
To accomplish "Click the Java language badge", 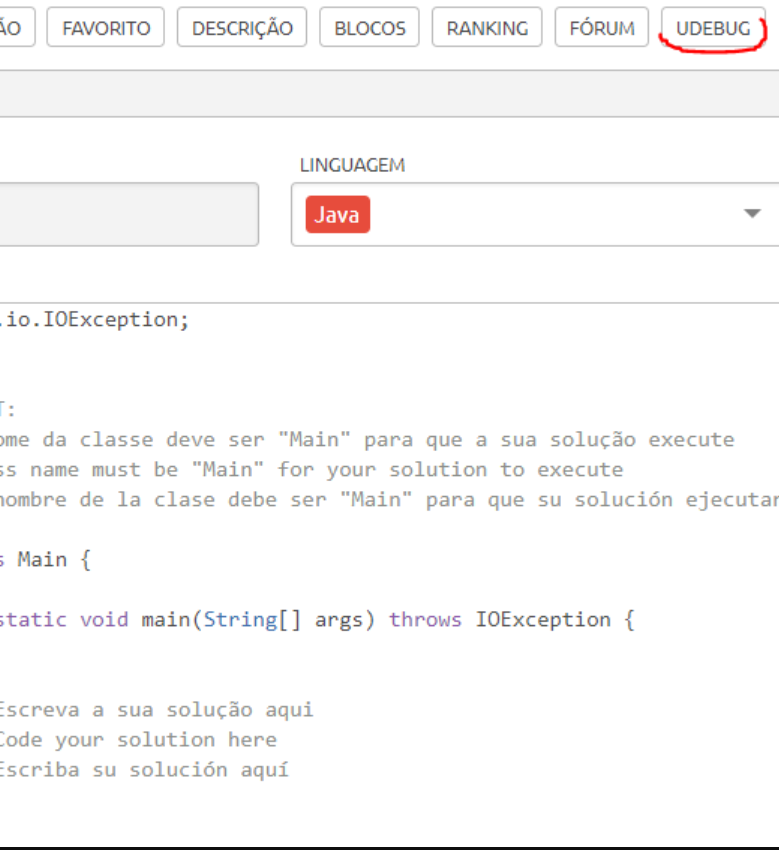I will pos(338,215).
